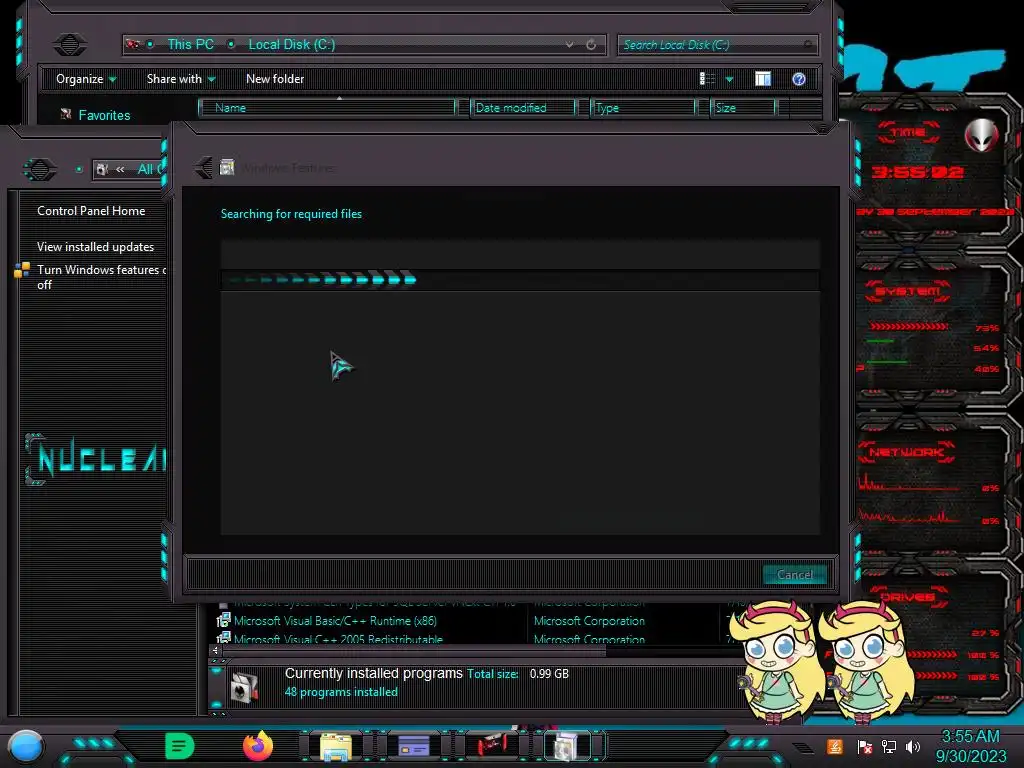Open the green notes app on taskbar
Screen dimensions: 1024x768
(x=180, y=746)
